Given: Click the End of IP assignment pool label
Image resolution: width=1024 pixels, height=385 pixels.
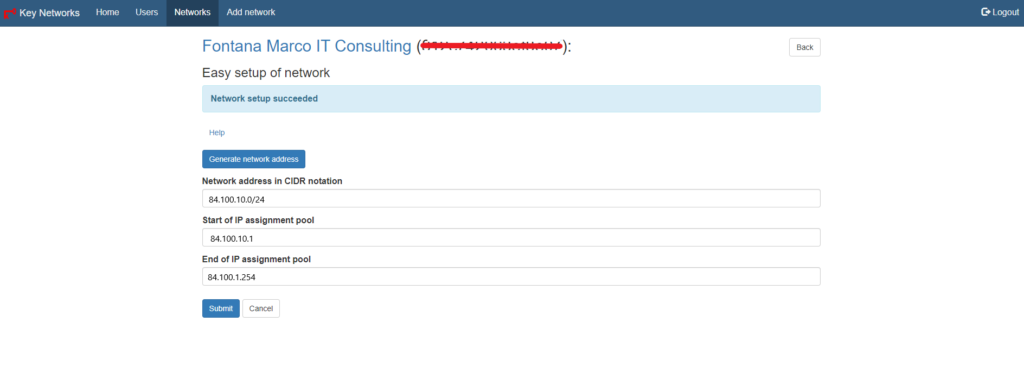Looking at the screenshot, I should (x=256, y=259).
